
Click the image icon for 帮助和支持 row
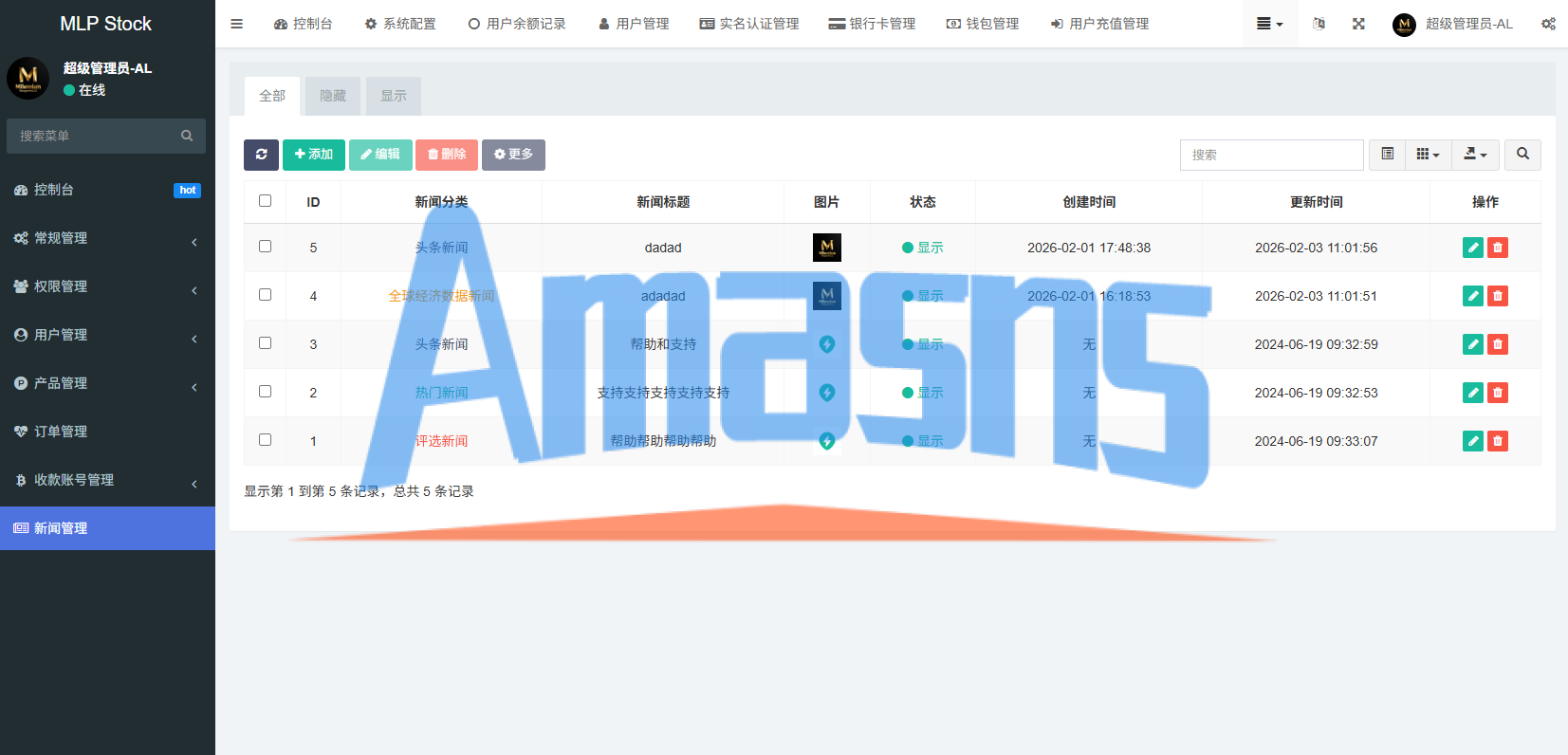[x=827, y=344]
